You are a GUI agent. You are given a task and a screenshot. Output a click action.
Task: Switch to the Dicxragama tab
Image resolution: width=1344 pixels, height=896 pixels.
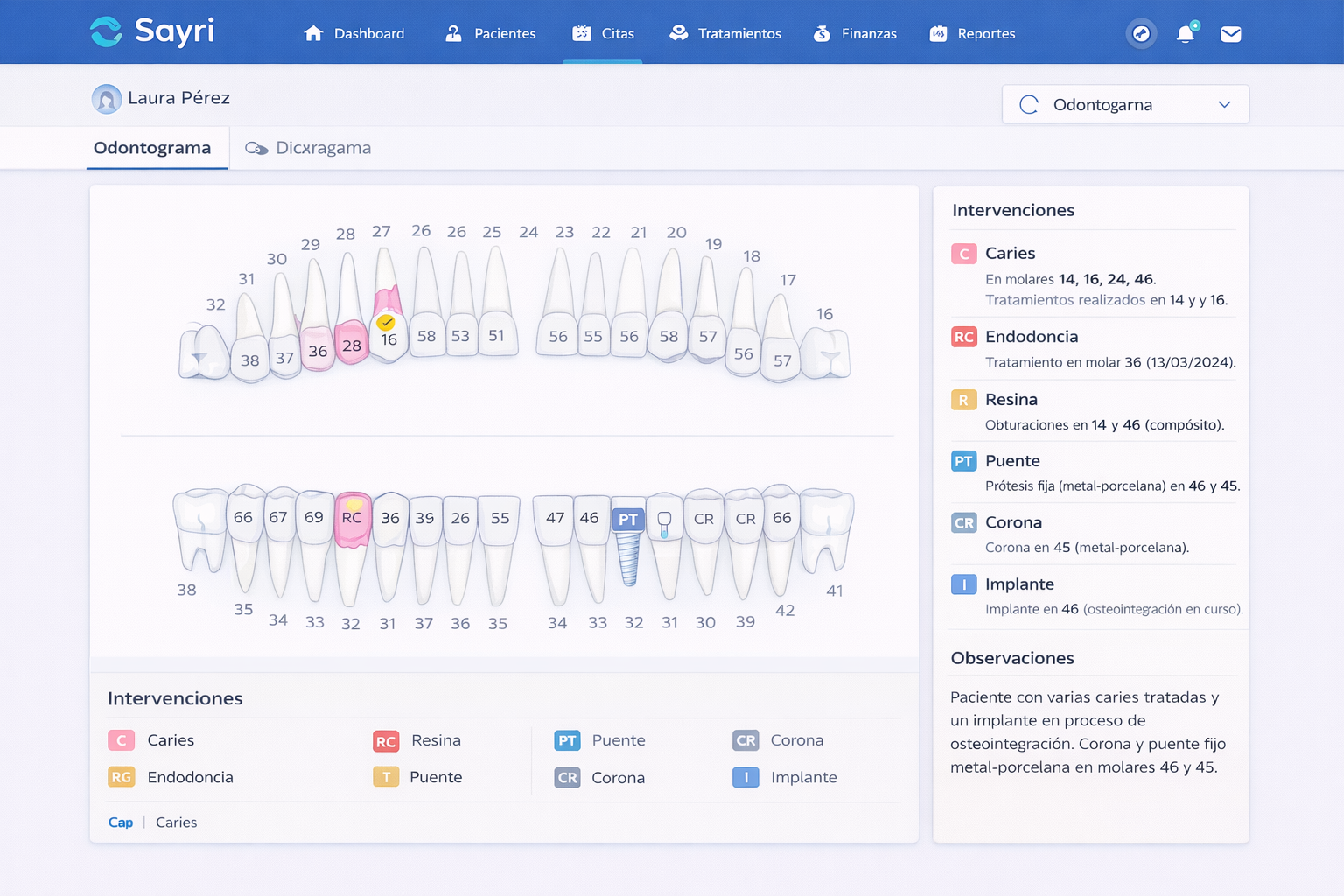pyautogui.click(x=323, y=148)
